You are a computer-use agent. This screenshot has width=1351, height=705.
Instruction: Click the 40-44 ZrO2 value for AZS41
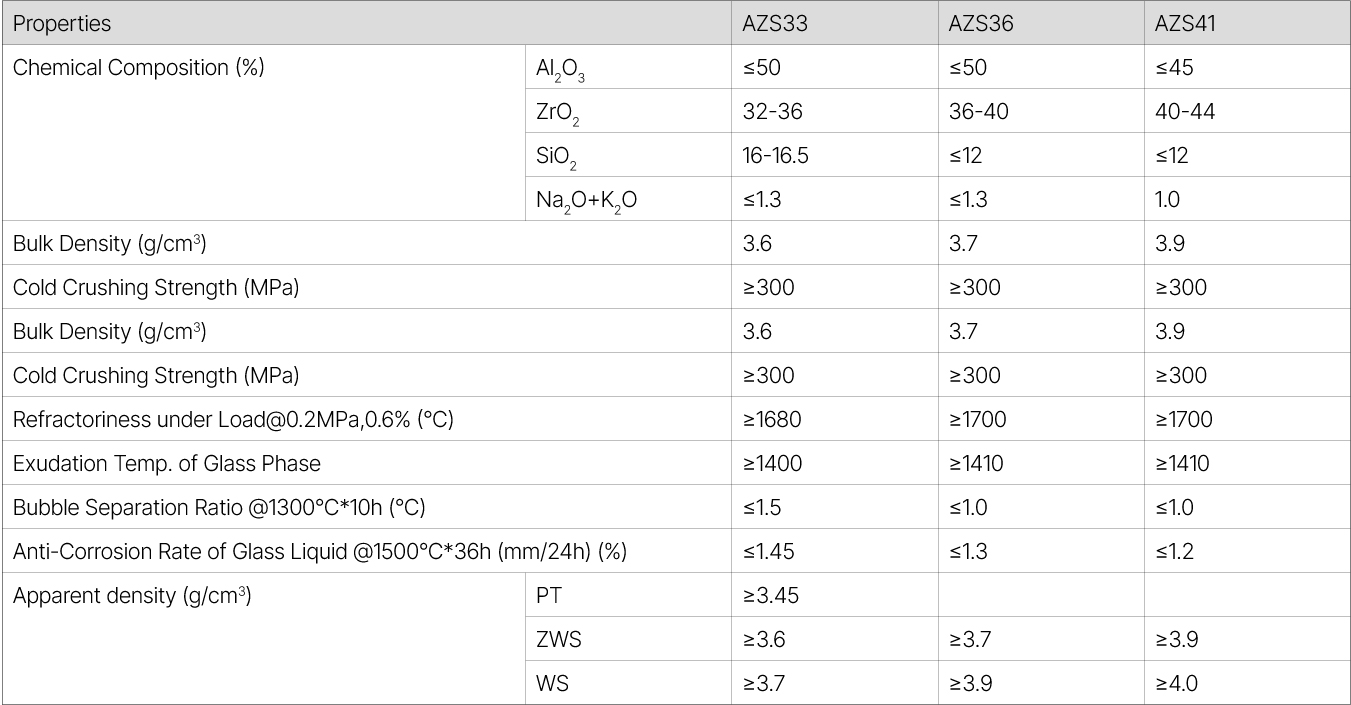[x=1184, y=111]
